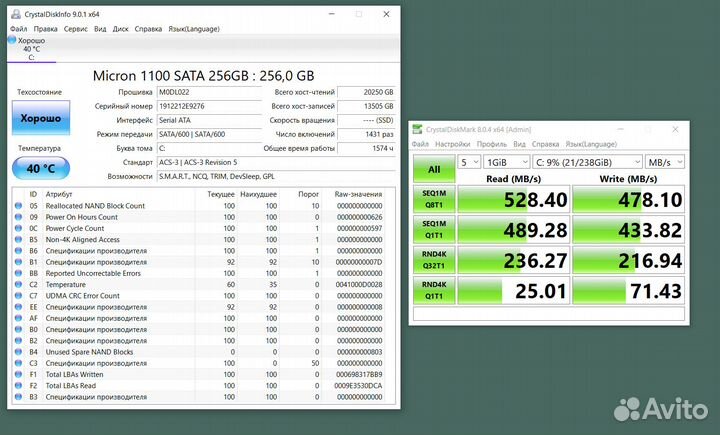Viewport: 720px width, 435px height.
Task: Click the CrystalDiskMark title bar app icon
Action: click(x=417, y=129)
